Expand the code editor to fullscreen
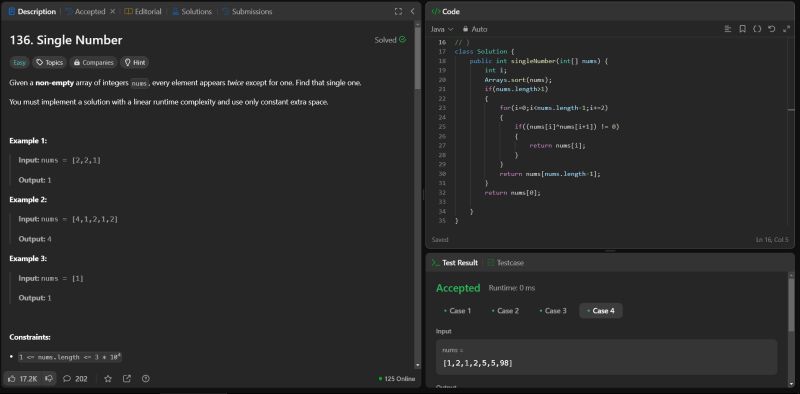800x394 pixels. pos(786,29)
